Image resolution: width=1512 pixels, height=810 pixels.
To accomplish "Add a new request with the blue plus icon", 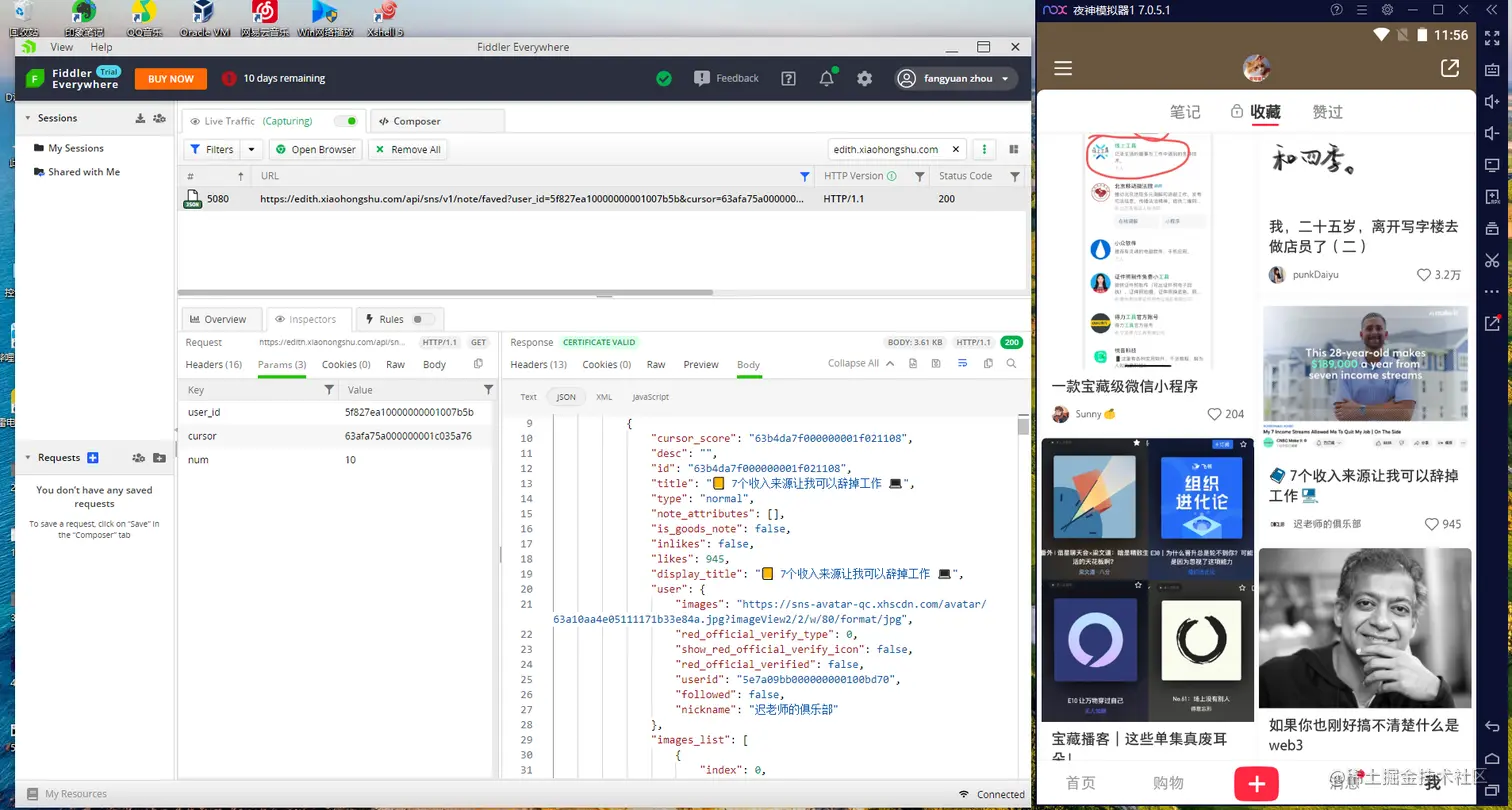I will pyautogui.click(x=93, y=458).
